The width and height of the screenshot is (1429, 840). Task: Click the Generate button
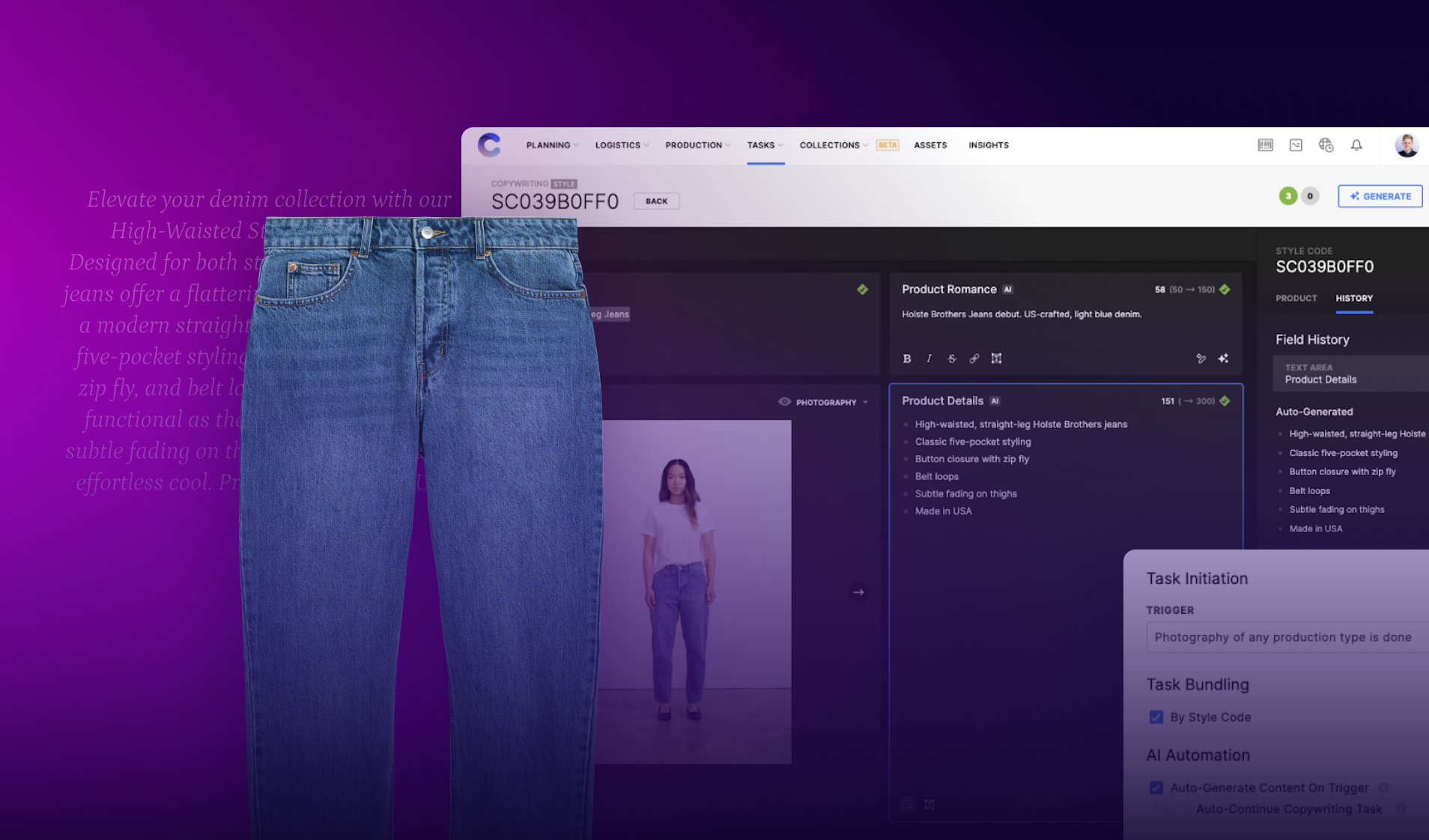pyautogui.click(x=1380, y=196)
